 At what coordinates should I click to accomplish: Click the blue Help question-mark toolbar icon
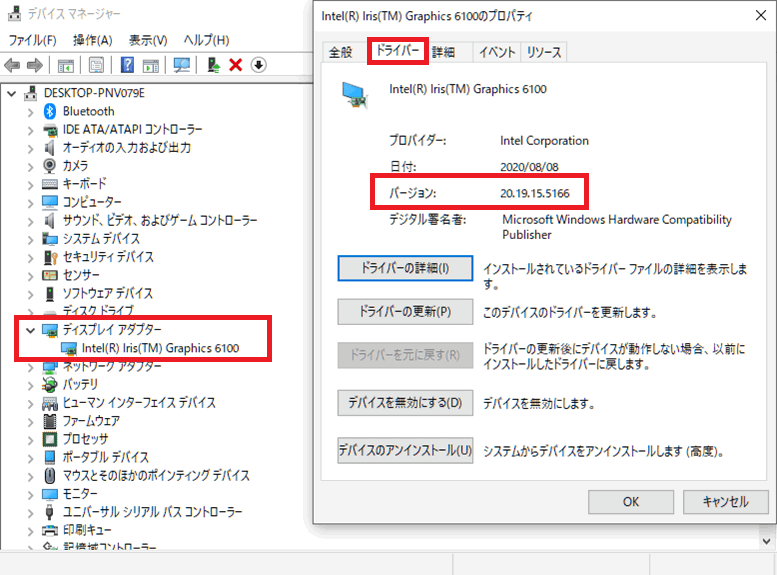127,65
